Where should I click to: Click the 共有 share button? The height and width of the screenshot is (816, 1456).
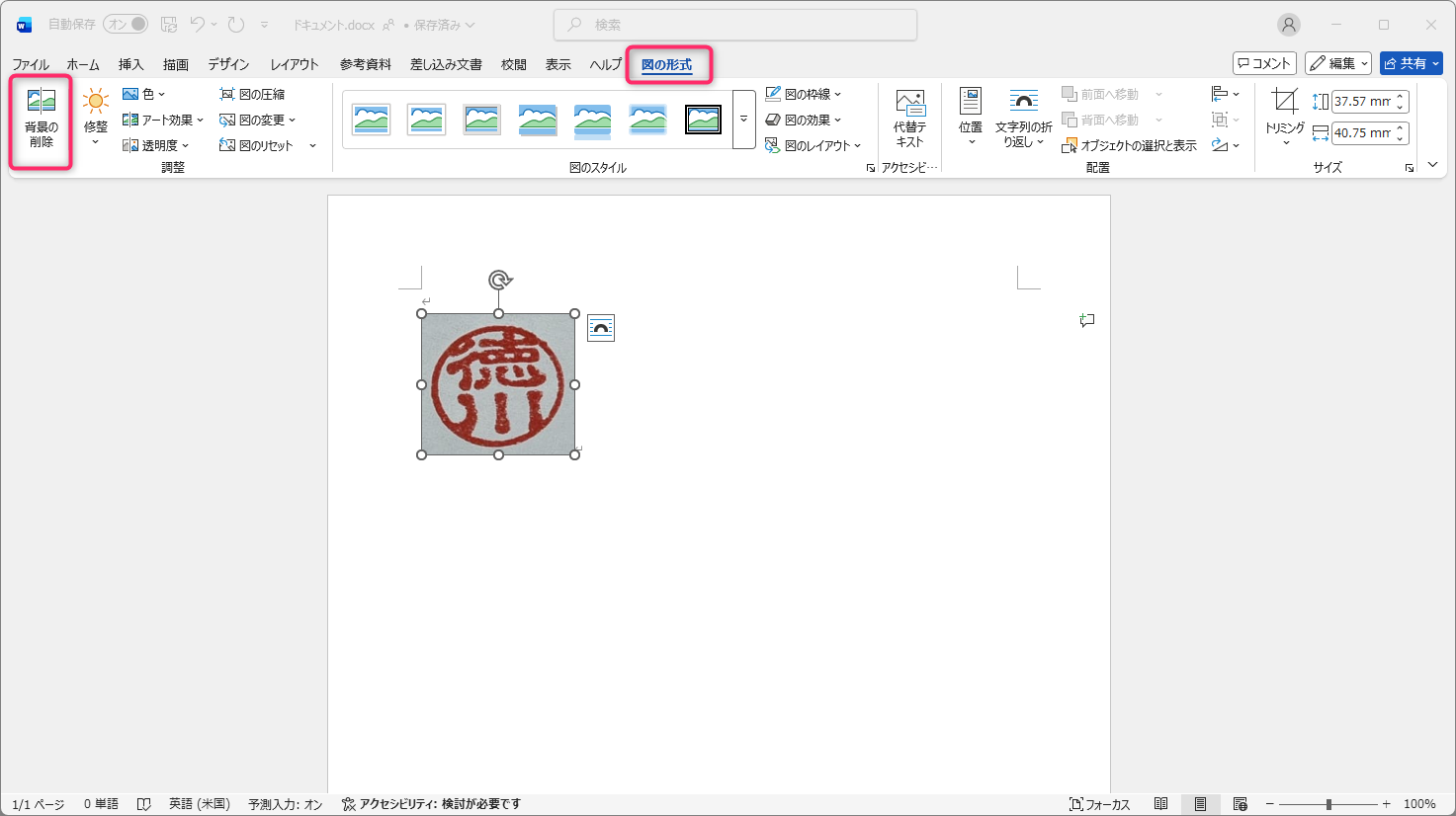point(1411,63)
